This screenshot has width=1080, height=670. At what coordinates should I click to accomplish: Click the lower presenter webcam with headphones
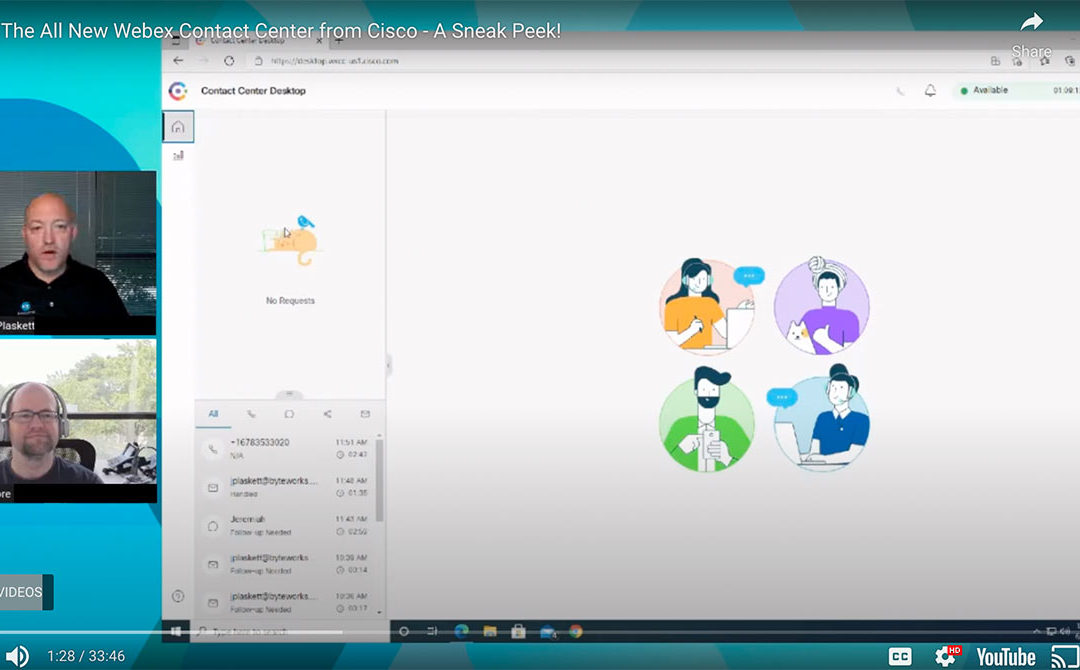click(78, 421)
